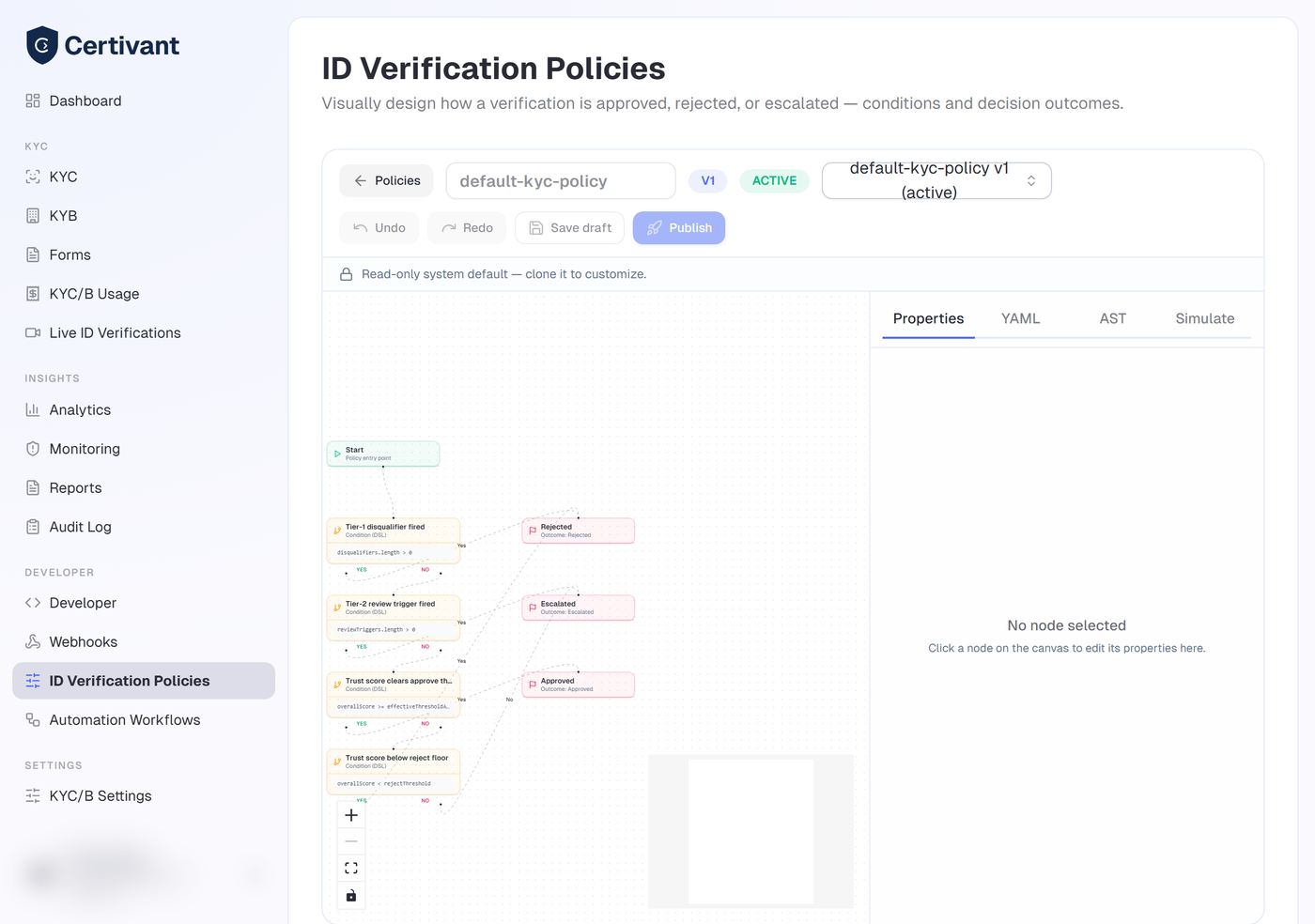Fit the canvas view
This screenshot has height=924, width=1315.
point(351,868)
